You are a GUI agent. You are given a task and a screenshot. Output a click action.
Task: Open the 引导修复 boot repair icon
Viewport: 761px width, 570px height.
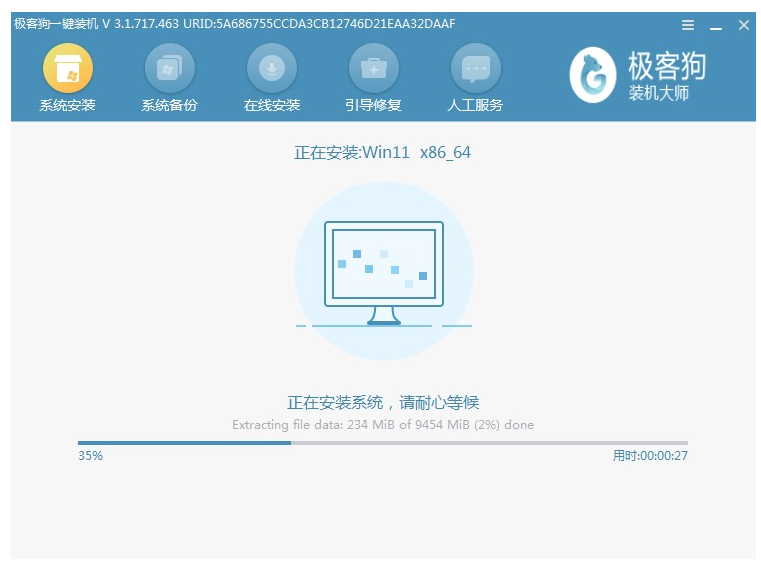click(x=374, y=68)
